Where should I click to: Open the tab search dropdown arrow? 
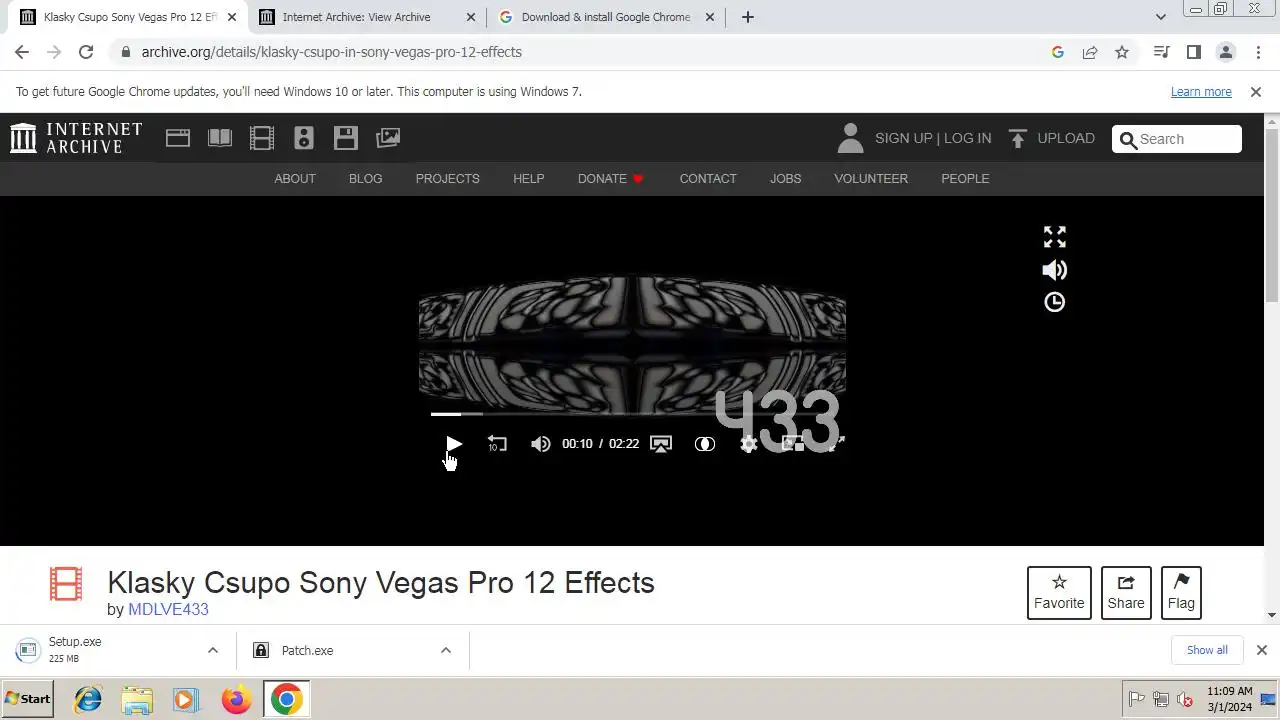[x=1160, y=17]
